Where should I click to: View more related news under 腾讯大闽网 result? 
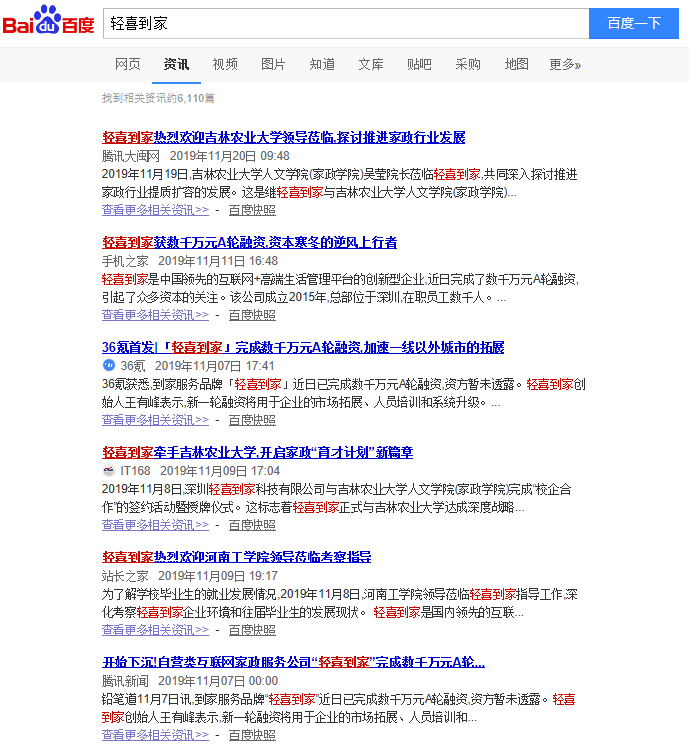155,210
